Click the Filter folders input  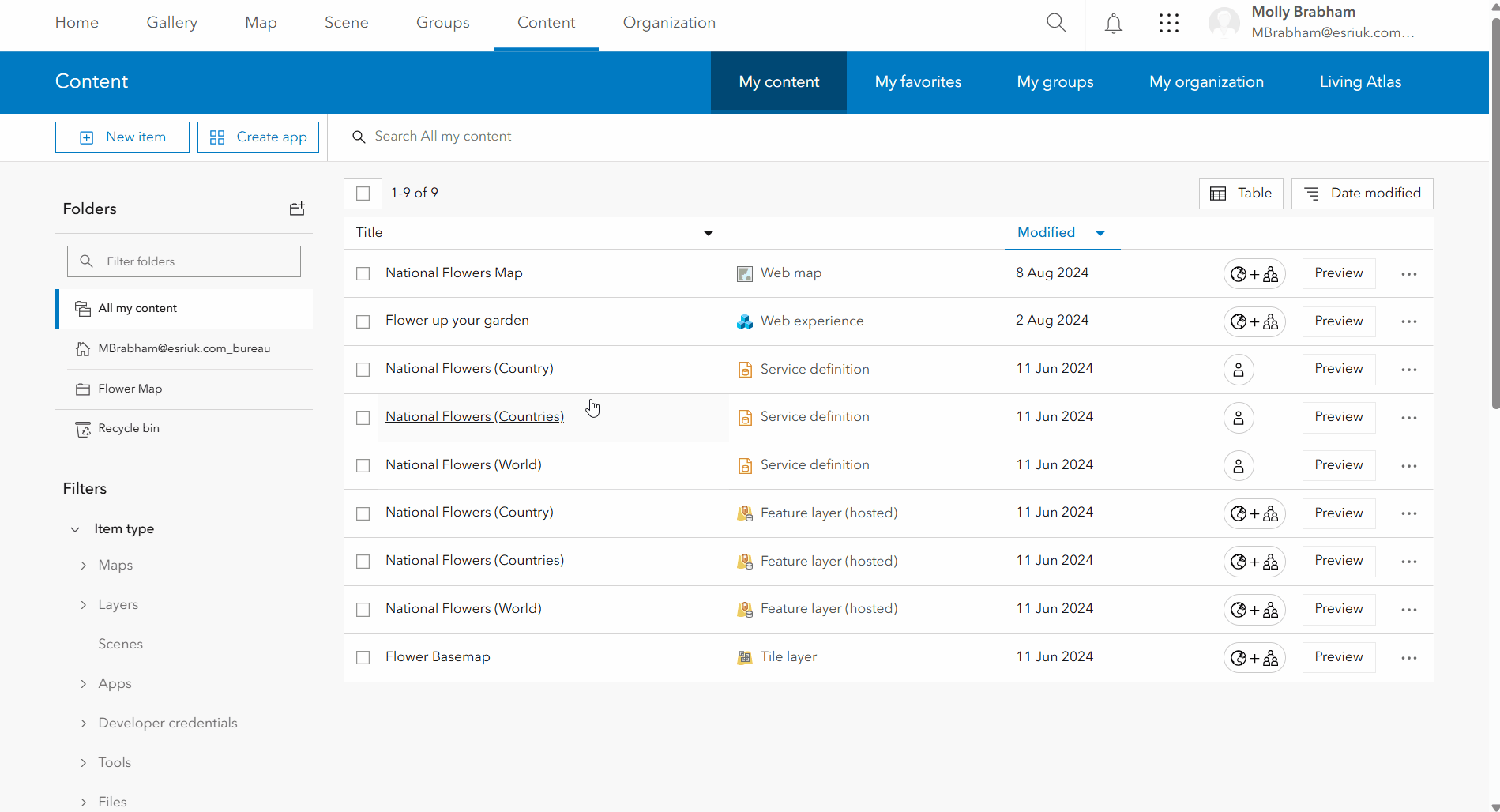[x=184, y=261]
